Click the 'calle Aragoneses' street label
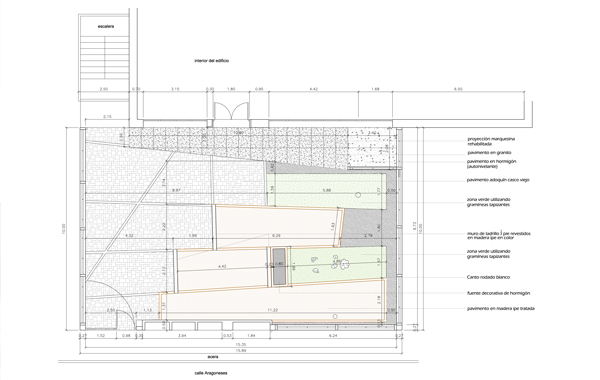 tap(211, 373)
